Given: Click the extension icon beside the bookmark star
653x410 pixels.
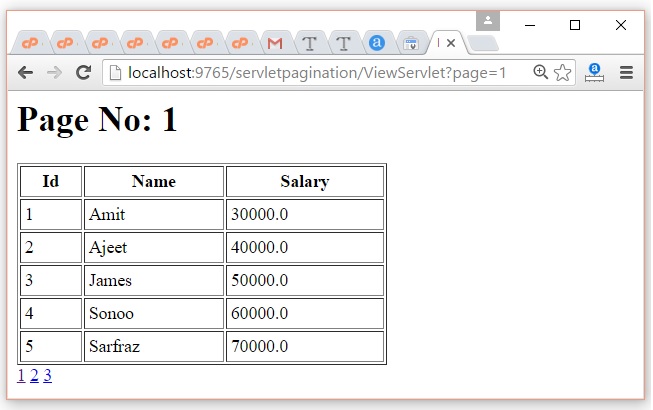Looking at the screenshot, I should point(594,72).
